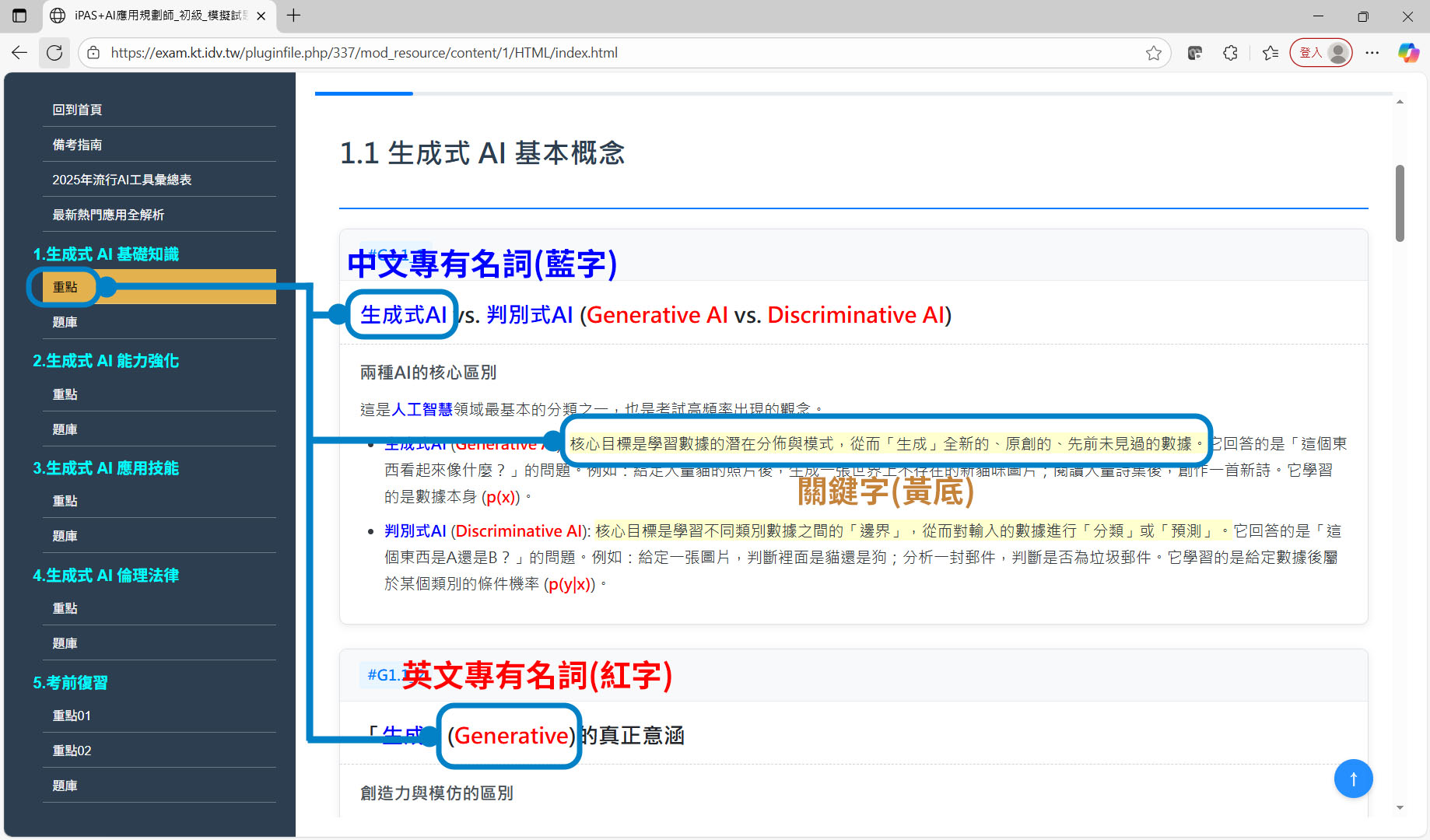Open 備考指南 in the sidebar
The width and height of the screenshot is (1430, 840).
(77, 145)
